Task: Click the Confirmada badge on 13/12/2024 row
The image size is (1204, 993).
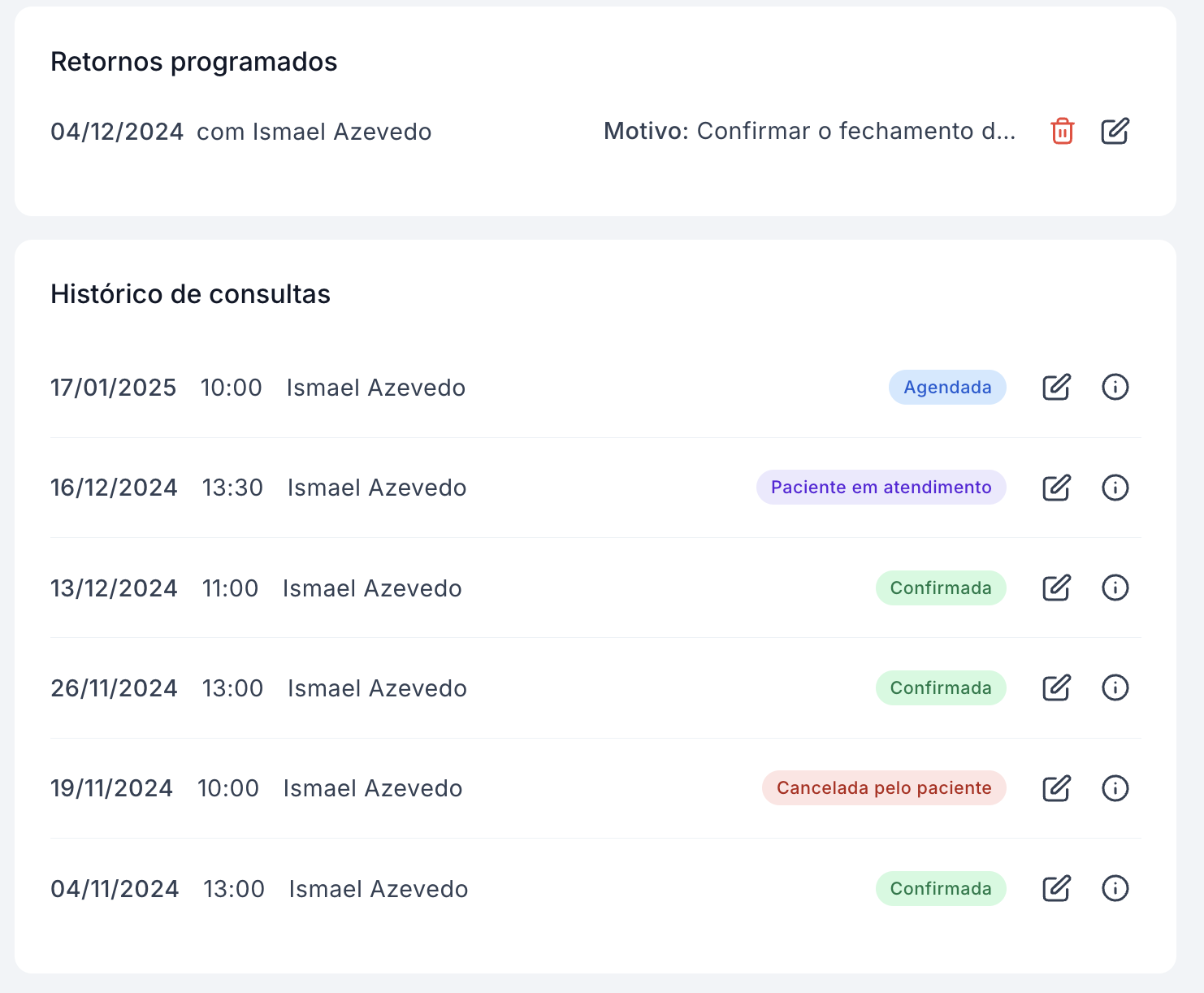Action: point(941,588)
